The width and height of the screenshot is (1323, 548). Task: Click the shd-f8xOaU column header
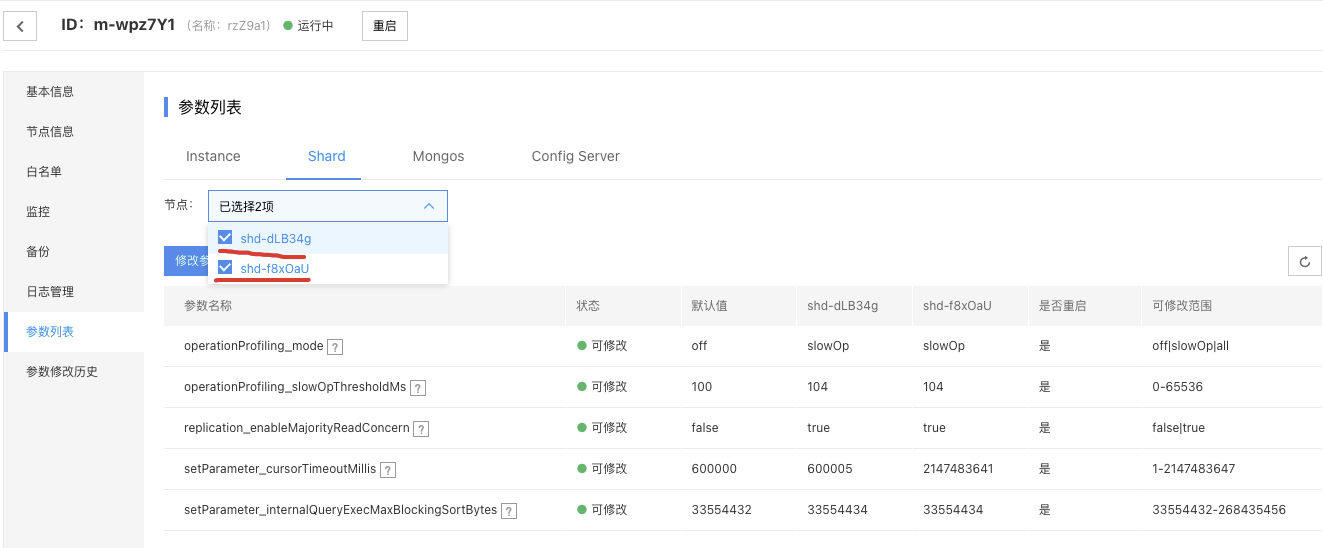(x=957, y=306)
